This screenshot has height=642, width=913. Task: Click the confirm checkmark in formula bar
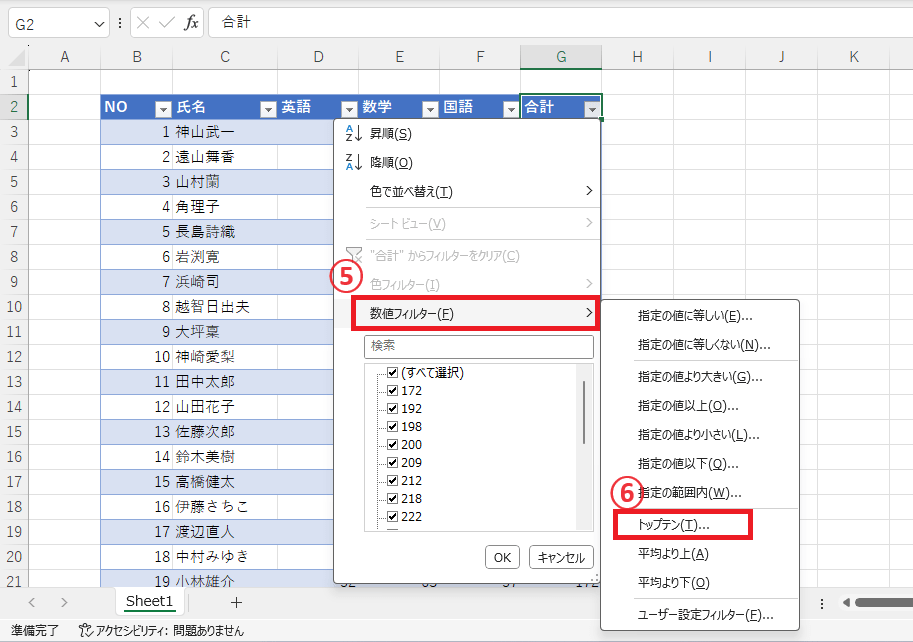167,23
